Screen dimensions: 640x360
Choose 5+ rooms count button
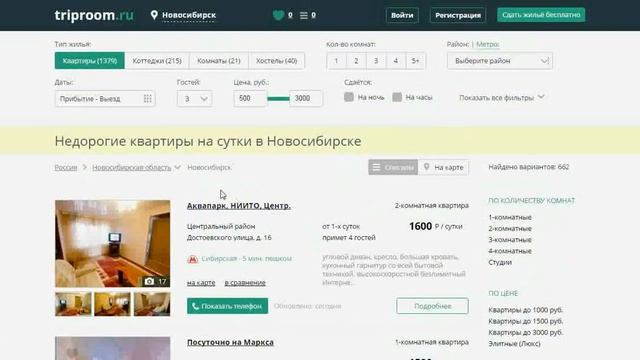(416, 60)
